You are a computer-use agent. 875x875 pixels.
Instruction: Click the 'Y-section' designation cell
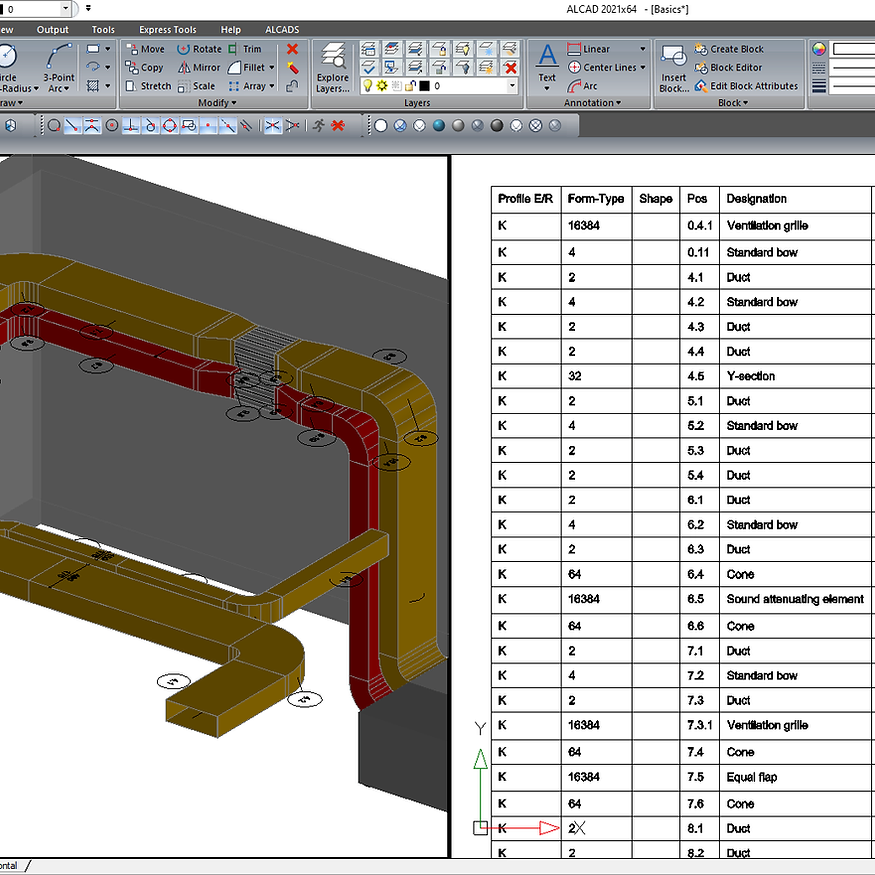pos(795,376)
